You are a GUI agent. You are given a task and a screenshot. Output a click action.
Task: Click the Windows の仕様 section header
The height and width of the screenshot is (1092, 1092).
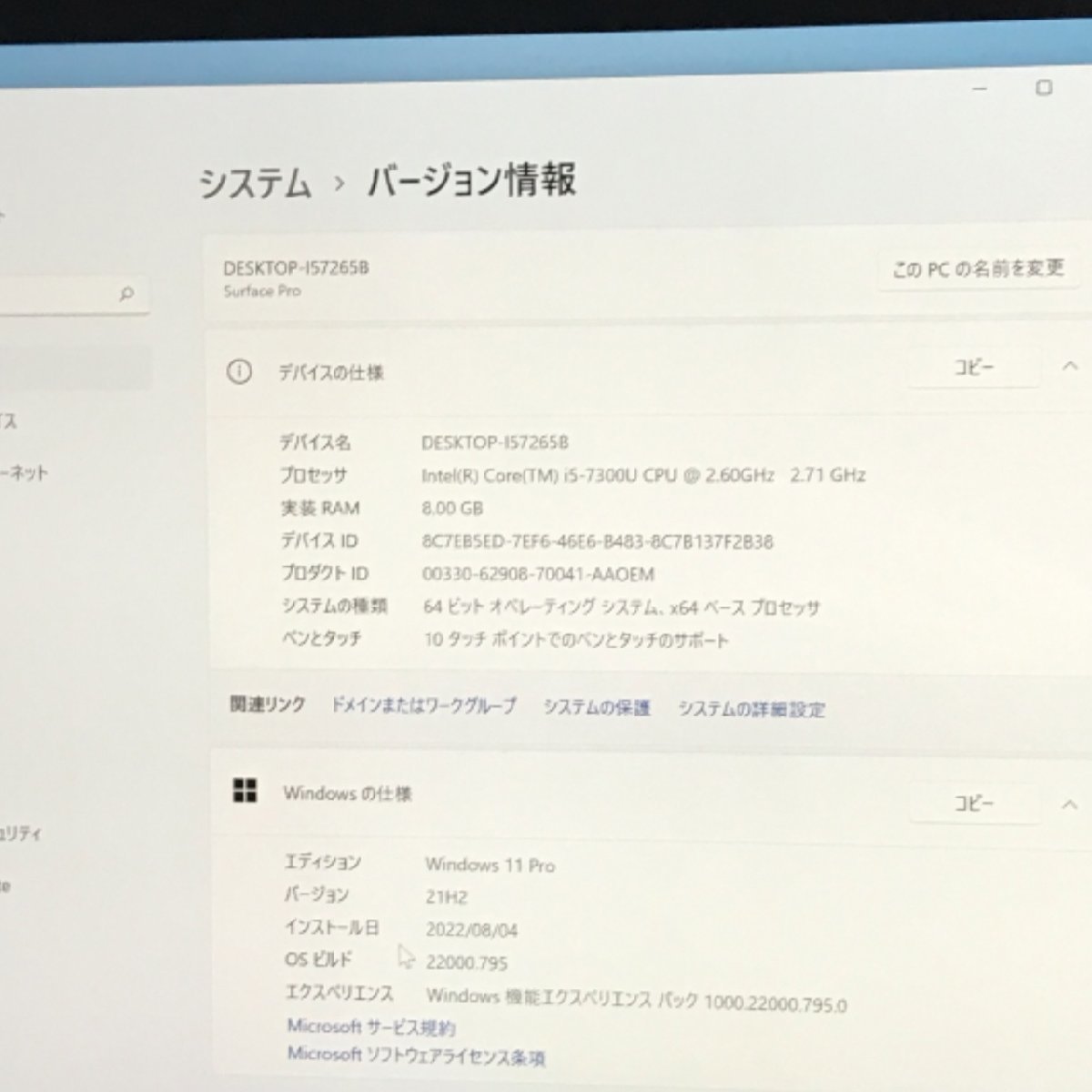click(x=348, y=794)
